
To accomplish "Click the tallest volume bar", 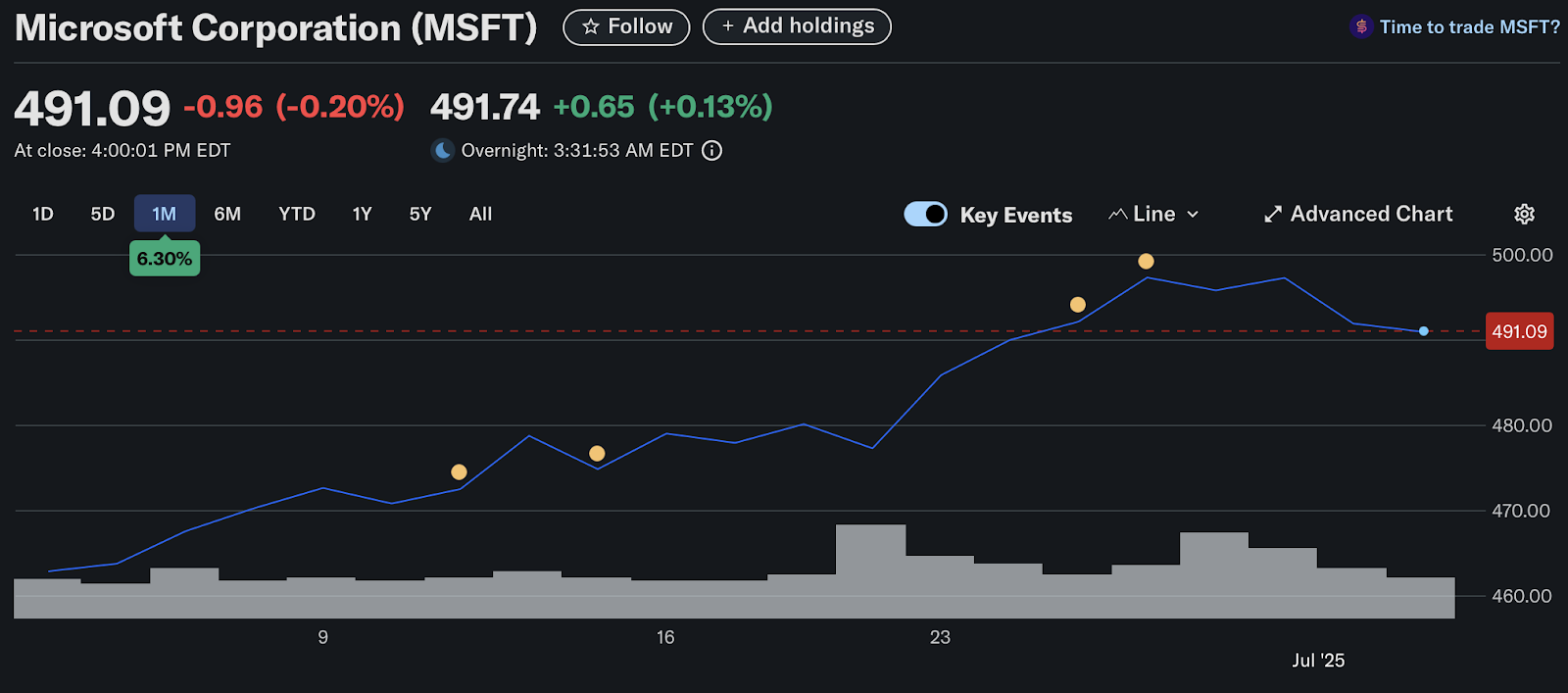I will click(x=871, y=570).
